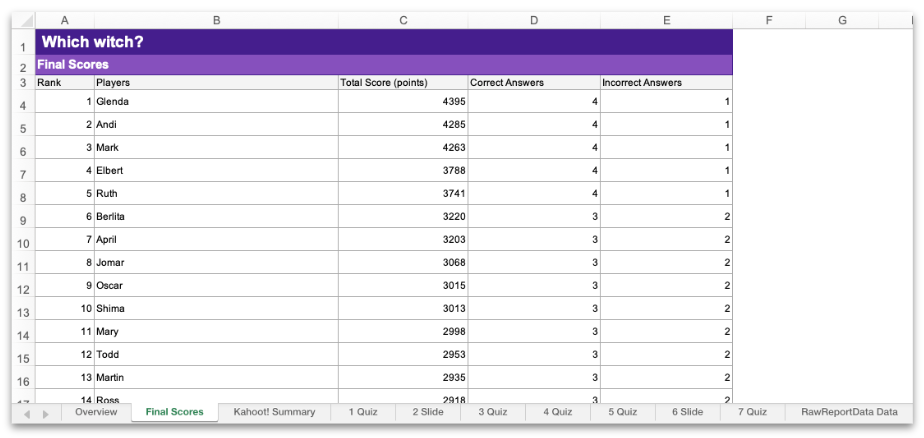Open the Kahoot! Summary sheet tab

(x=274, y=412)
